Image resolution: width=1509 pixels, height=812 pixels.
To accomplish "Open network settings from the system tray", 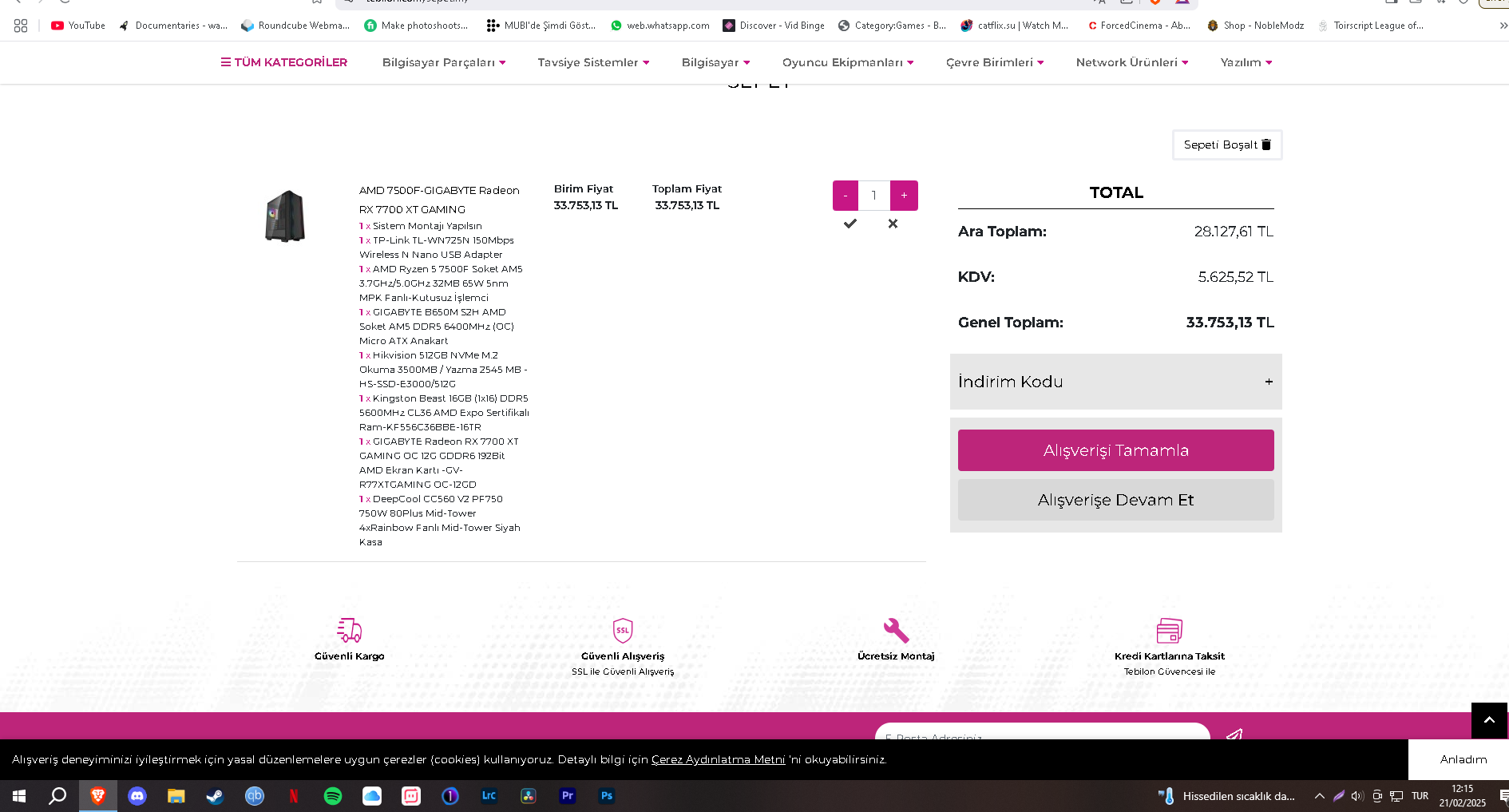I will (x=1396, y=796).
